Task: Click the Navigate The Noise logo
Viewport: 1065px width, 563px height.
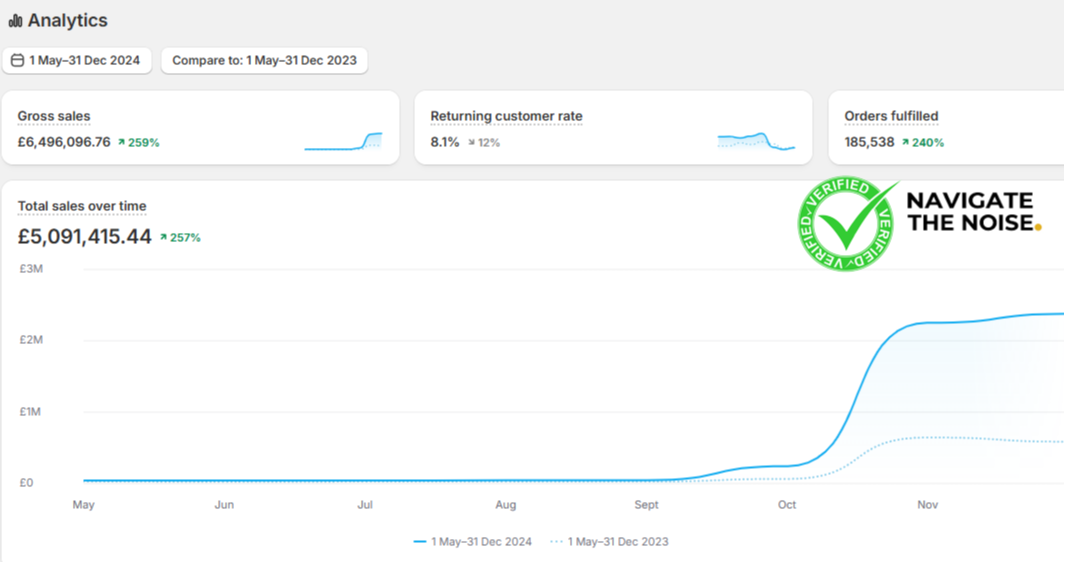Action: tap(973, 212)
